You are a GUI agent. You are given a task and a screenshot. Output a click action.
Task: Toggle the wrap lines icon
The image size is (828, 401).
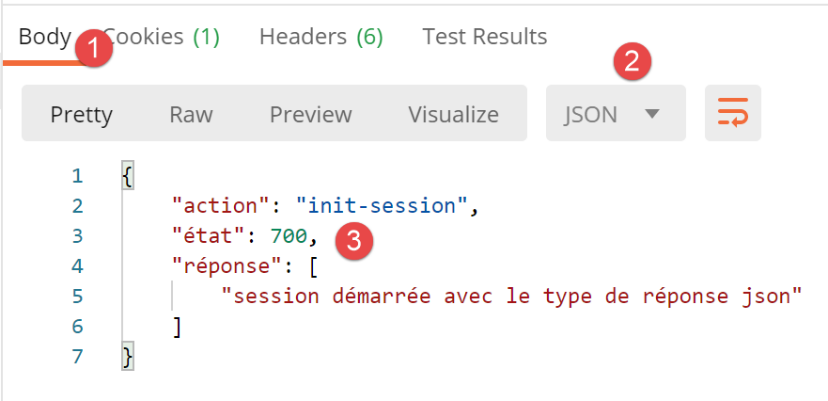[x=733, y=114]
